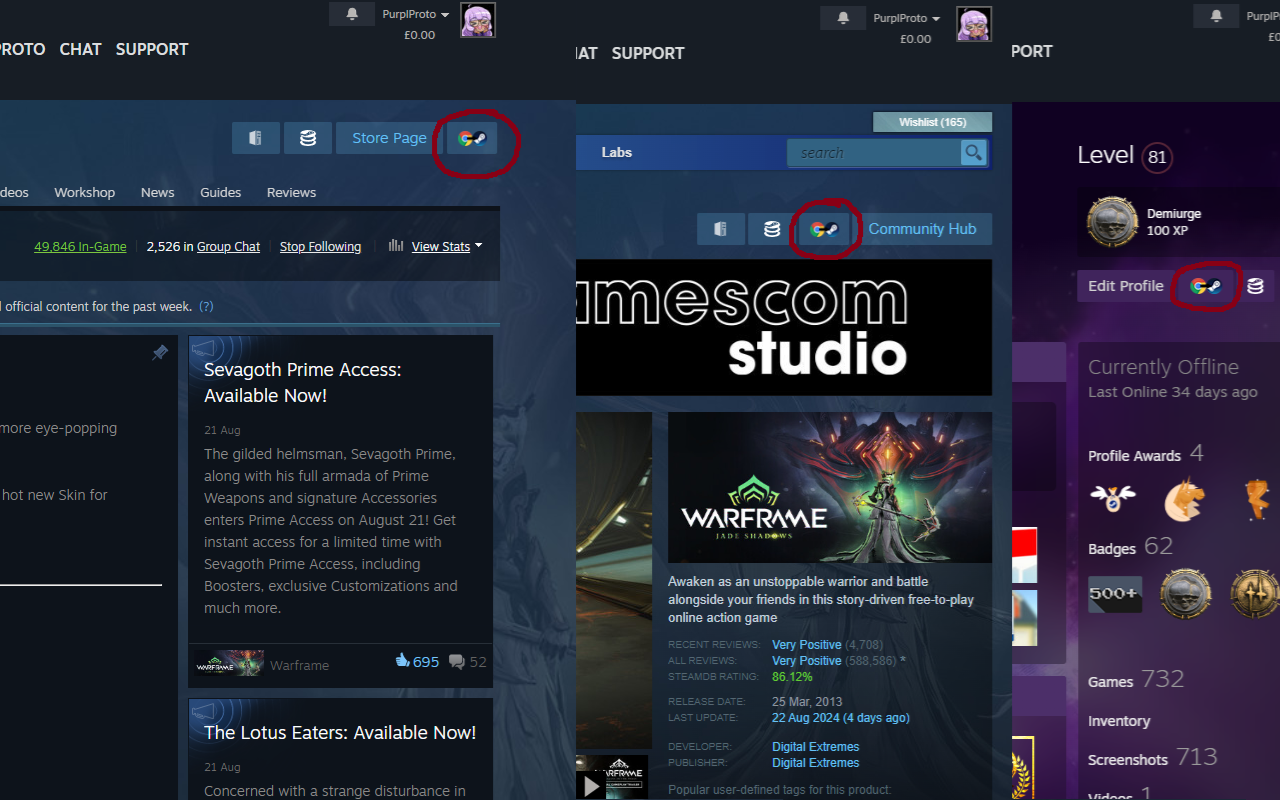
Task: Open the PurplProto dropdown in the center header
Action: click(902, 17)
